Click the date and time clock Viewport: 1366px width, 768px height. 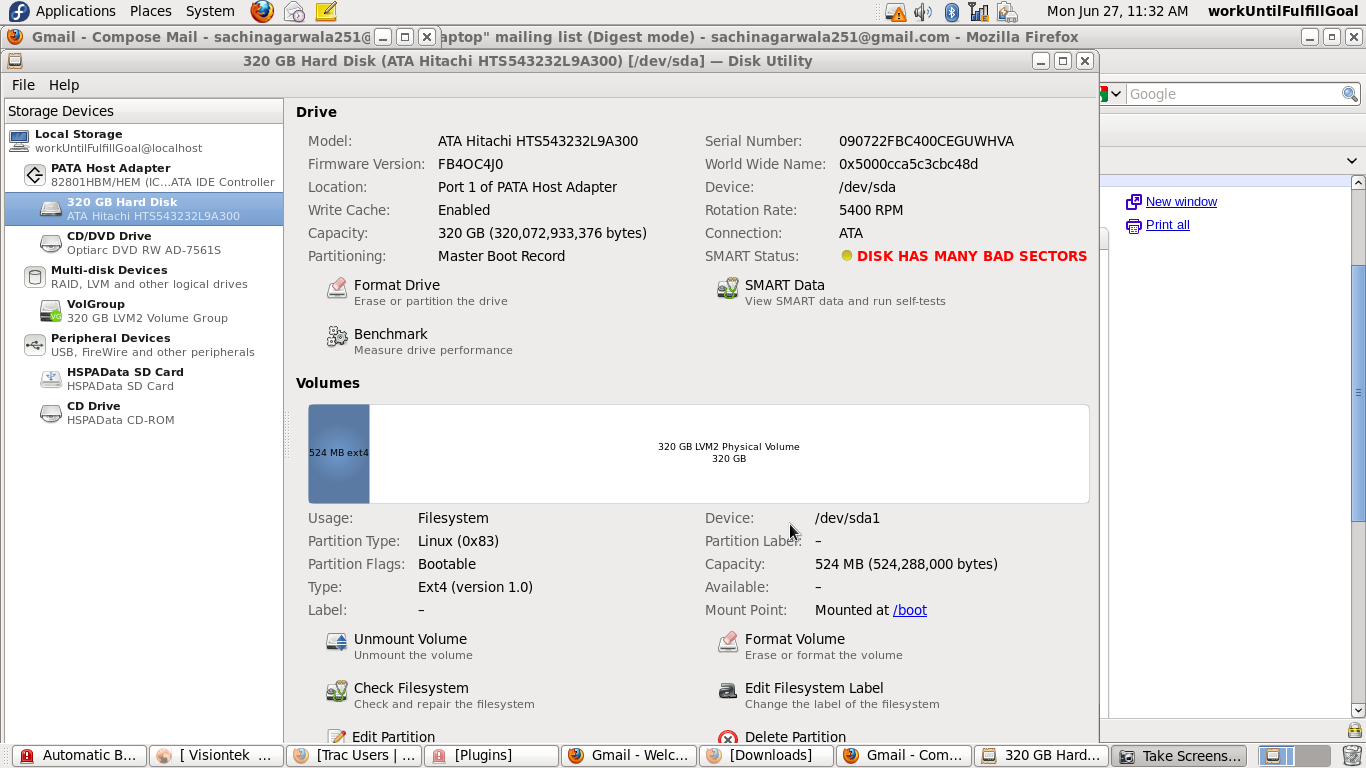[x=1117, y=11]
